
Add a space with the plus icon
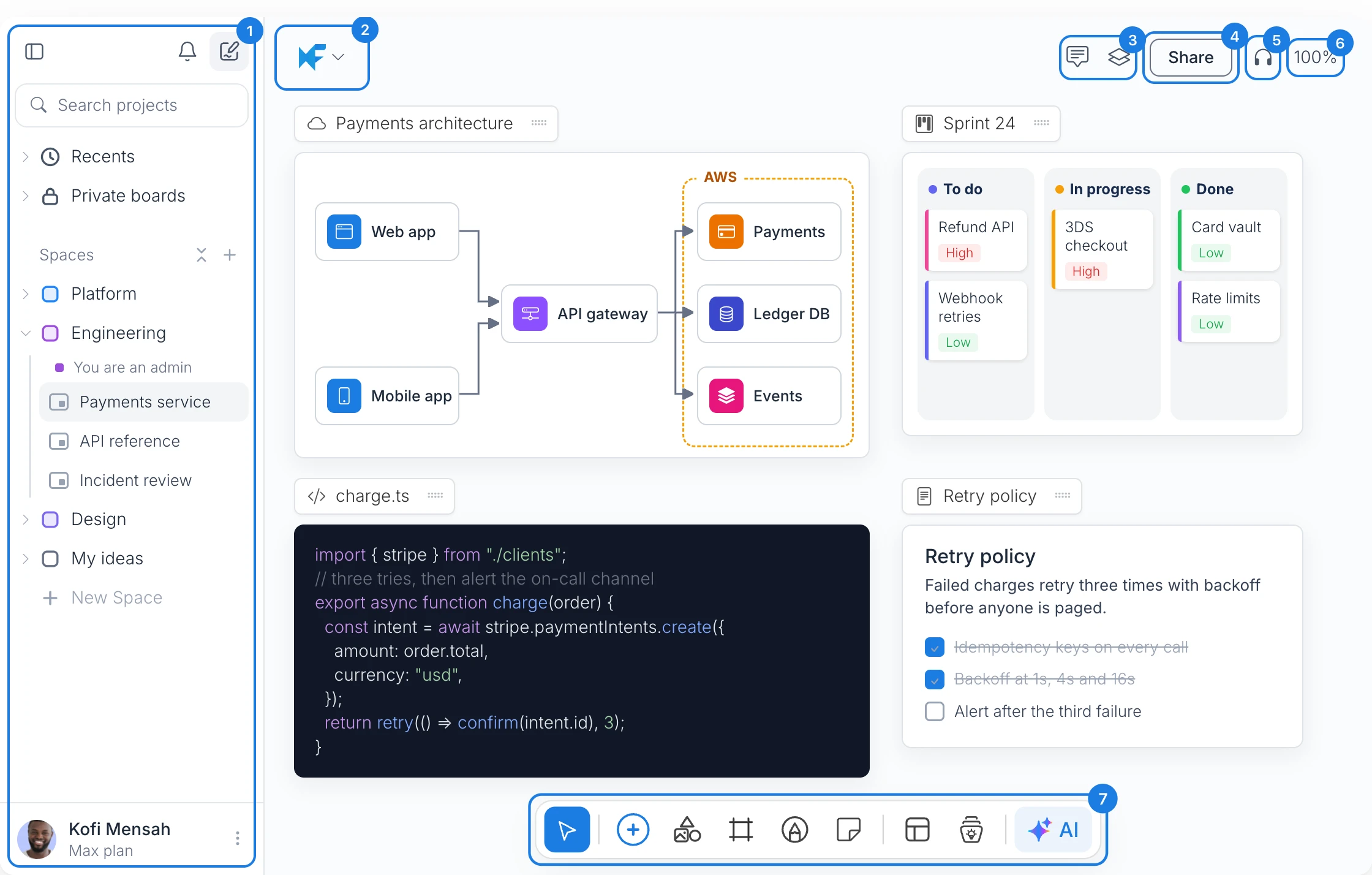[230, 255]
